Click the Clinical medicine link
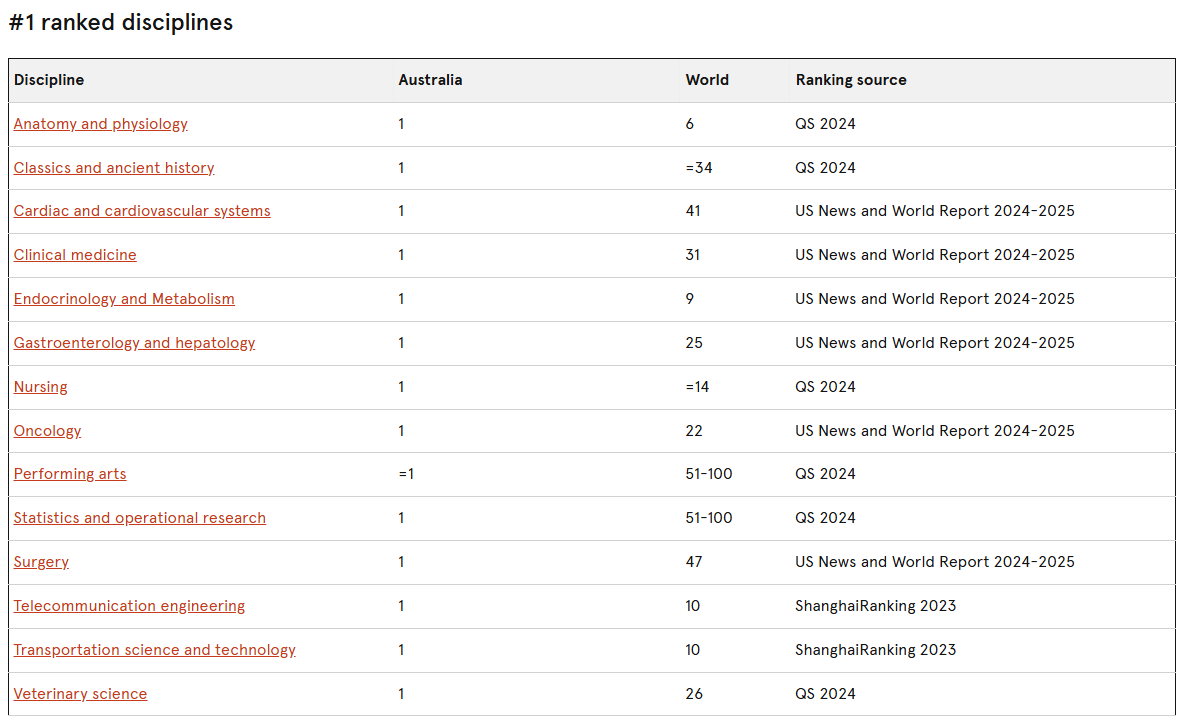This screenshot has width=1183, height=724. point(75,255)
